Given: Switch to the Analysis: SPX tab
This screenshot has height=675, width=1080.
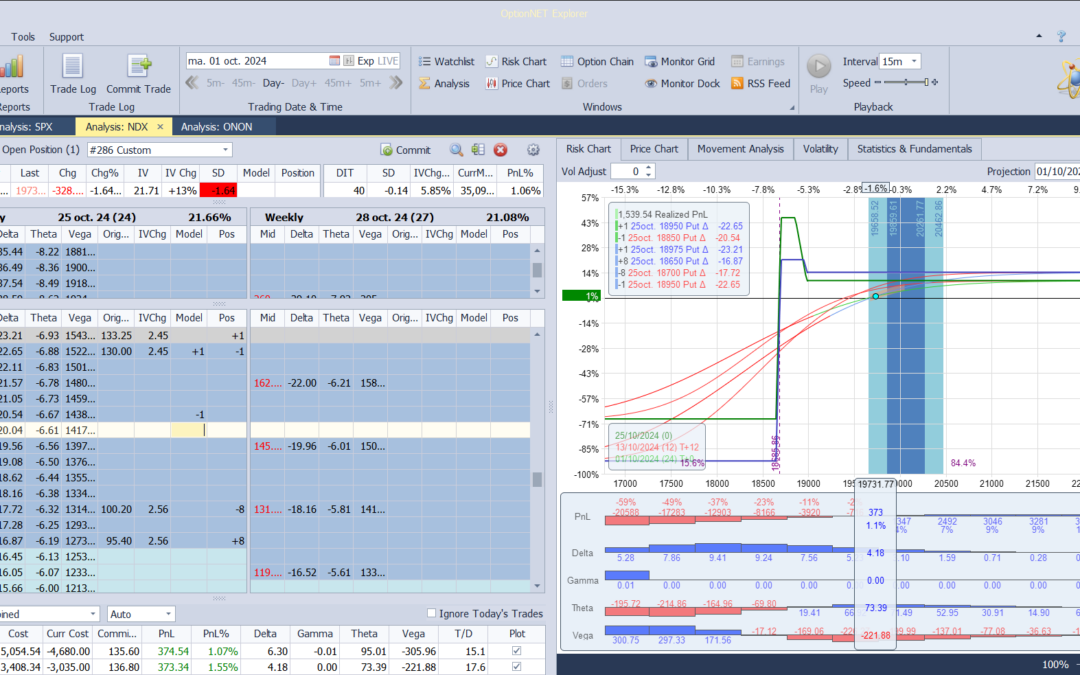Looking at the screenshot, I should [x=24, y=127].
